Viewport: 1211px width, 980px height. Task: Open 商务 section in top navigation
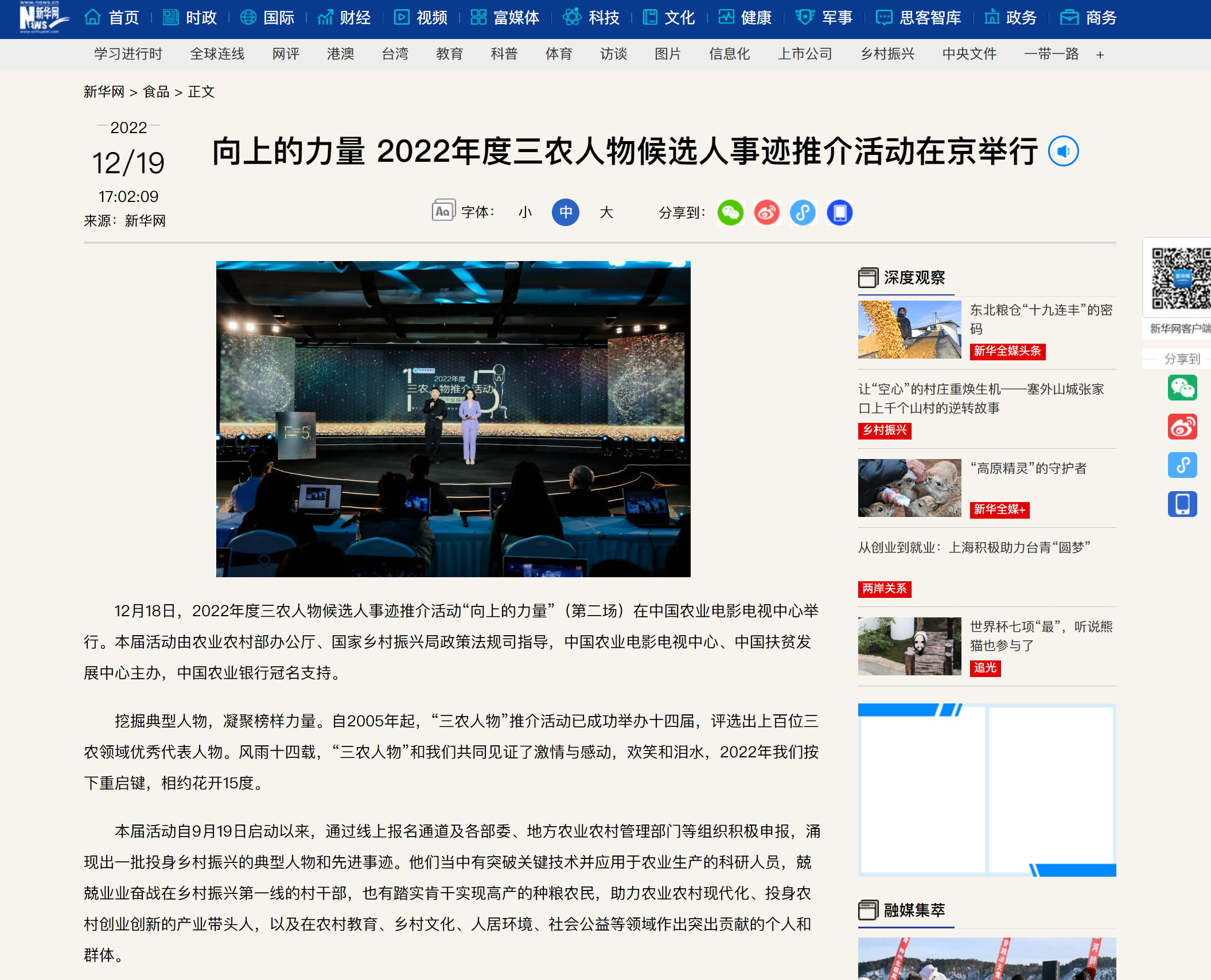click(x=1088, y=18)
